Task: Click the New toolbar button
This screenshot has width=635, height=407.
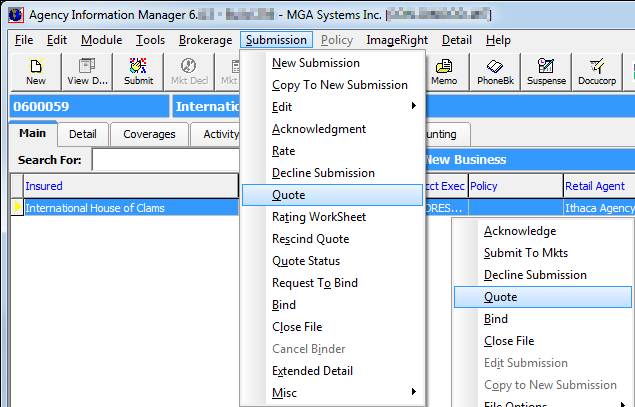Action: 36,73
